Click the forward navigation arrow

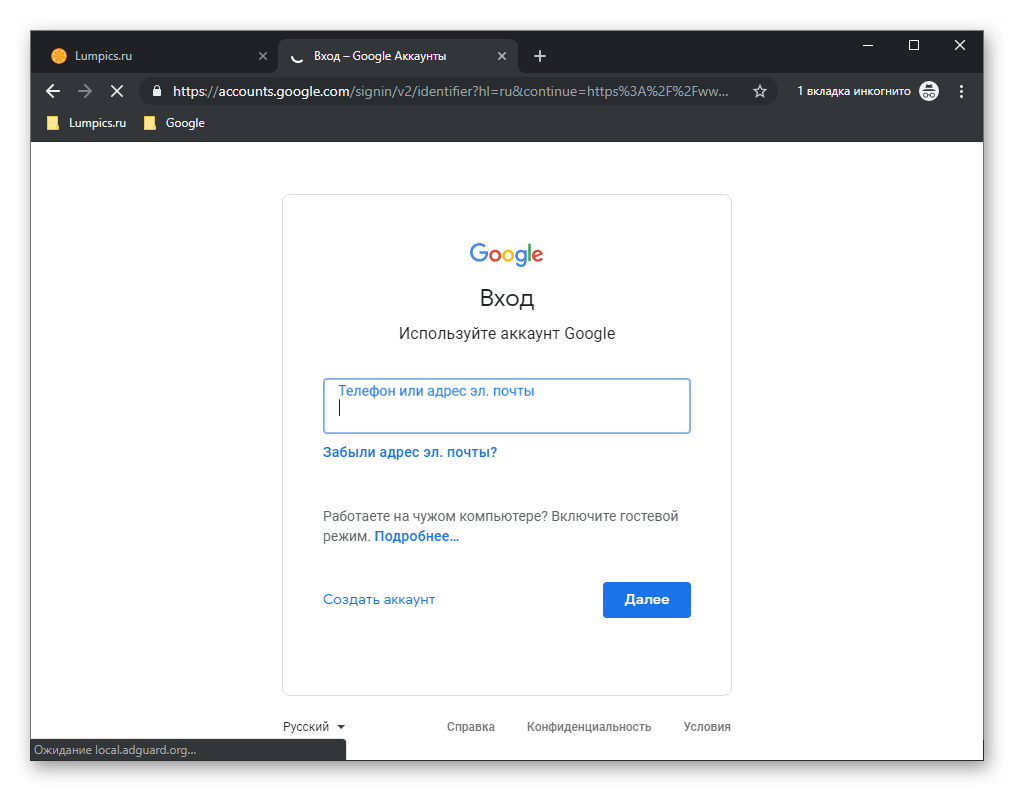point(85,91)
